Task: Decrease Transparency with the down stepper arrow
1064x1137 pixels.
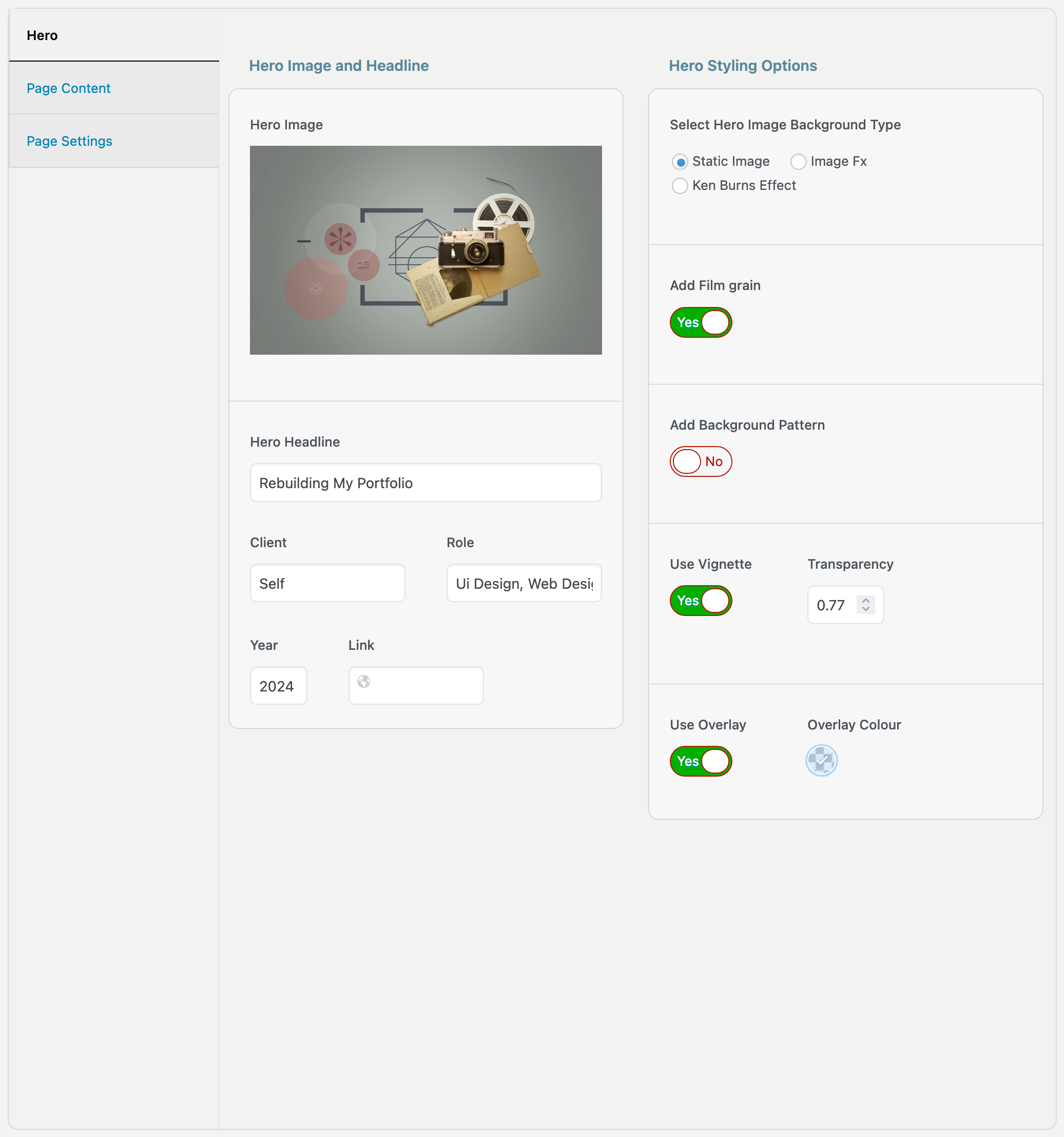Action: coord(865,609)
